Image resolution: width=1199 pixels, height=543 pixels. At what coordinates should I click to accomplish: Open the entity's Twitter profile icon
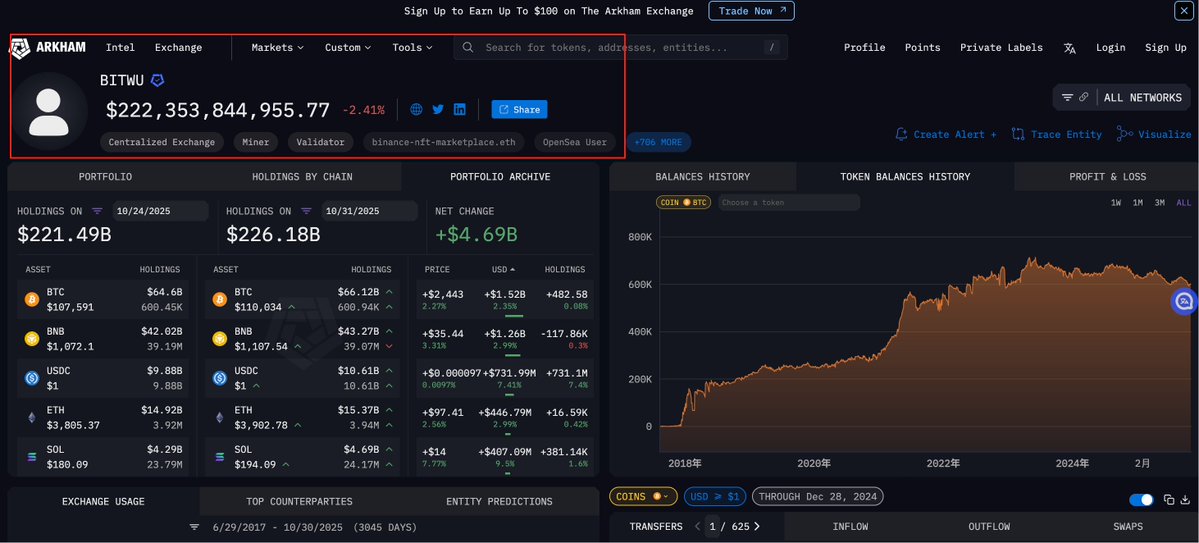pos(438,110)
